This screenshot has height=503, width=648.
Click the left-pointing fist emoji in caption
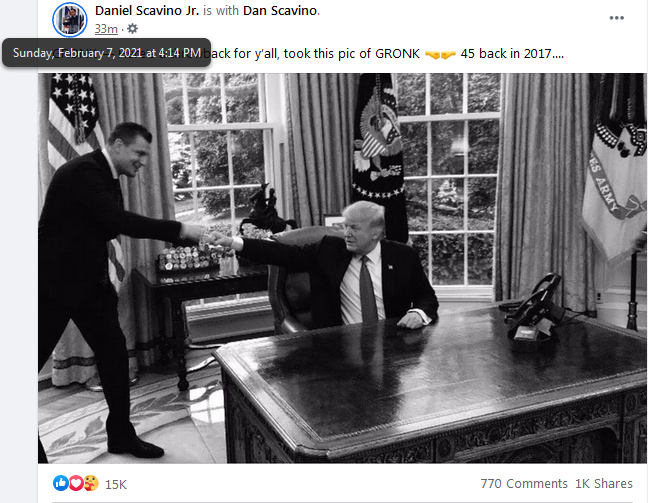tap(432, 54)
